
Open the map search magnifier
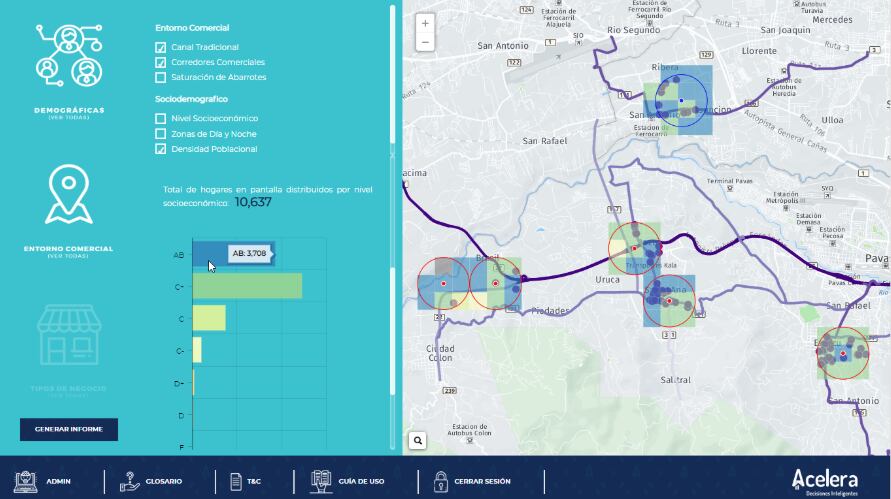418,440
